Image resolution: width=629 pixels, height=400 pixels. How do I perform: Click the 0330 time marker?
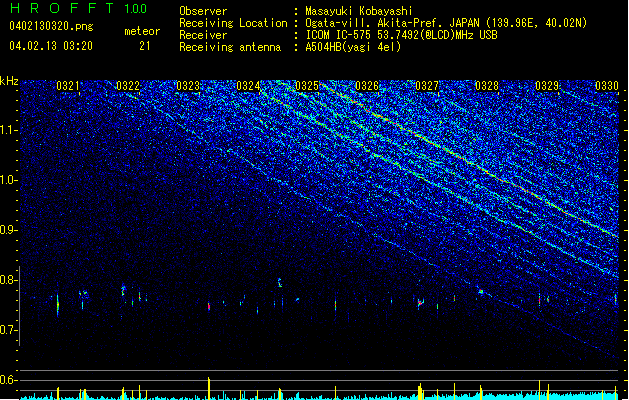(x=607, y=85)
